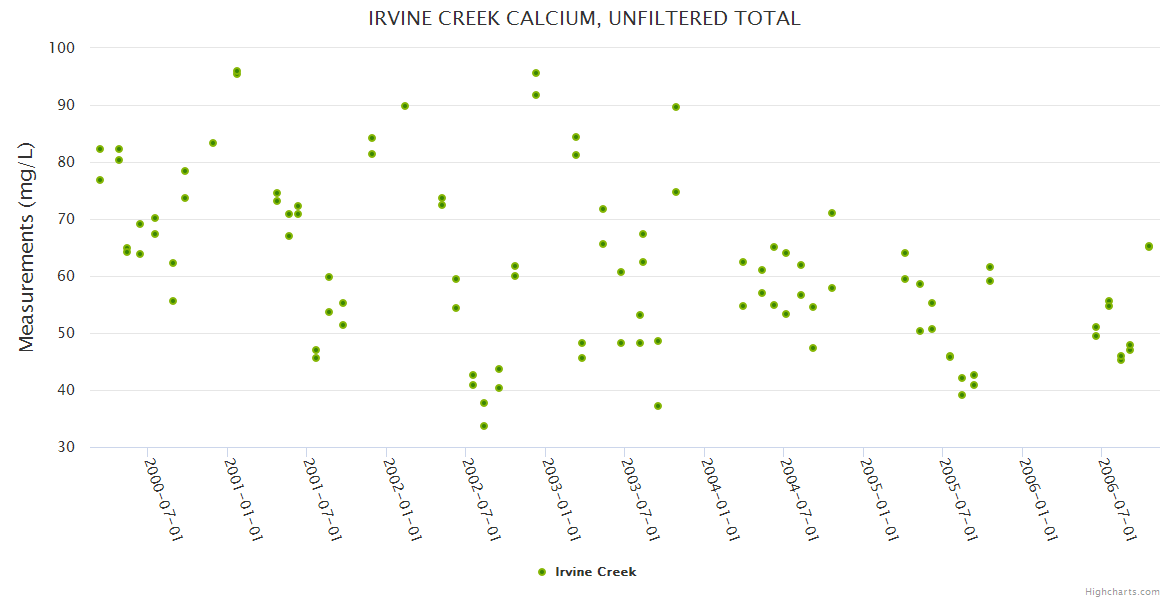Click the point near 90 in late 2003
The height and width of the screenshot is (600, 1170).
pyautogui.click(x=676, y=107)
